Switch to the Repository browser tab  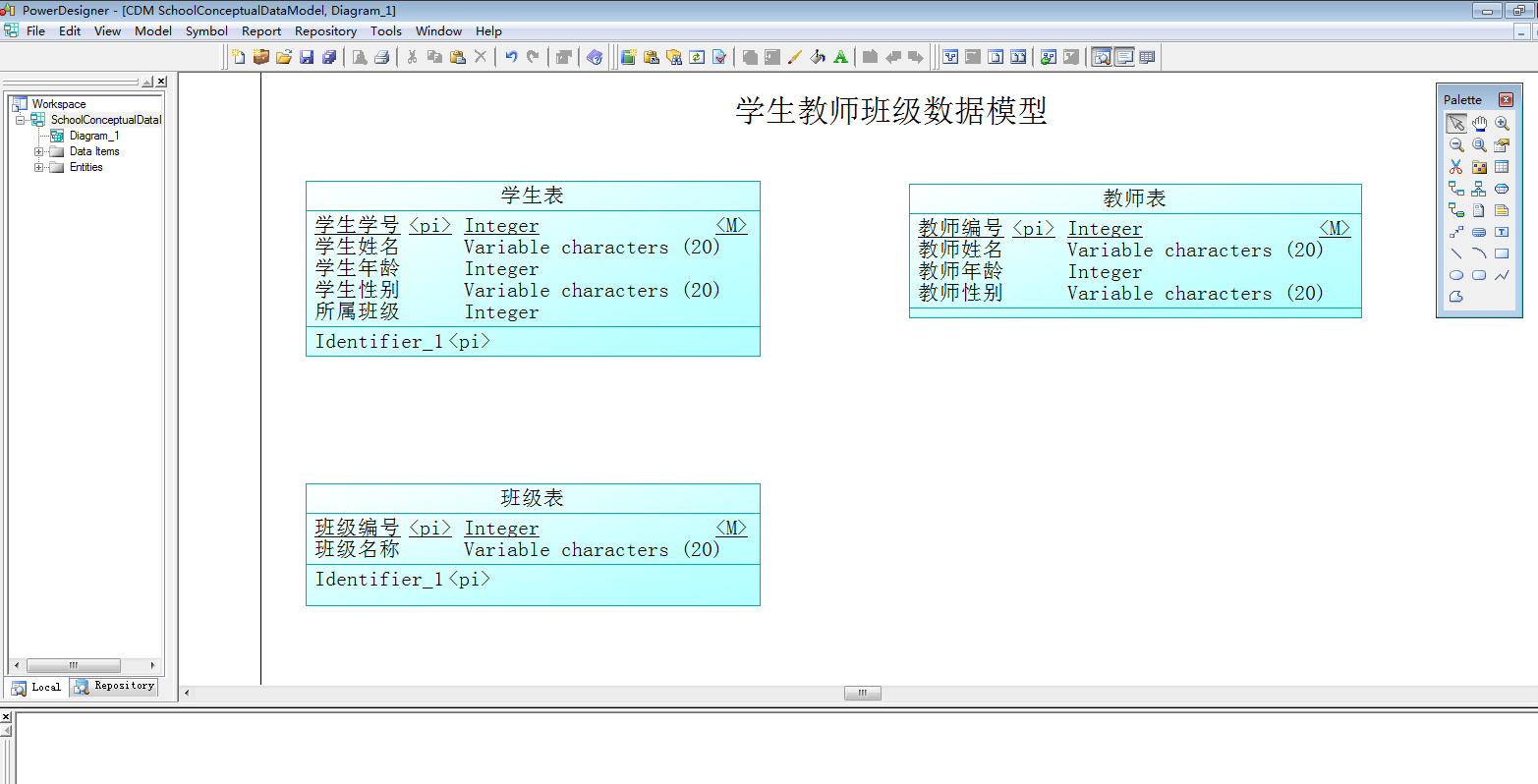[x=114, y=687]
